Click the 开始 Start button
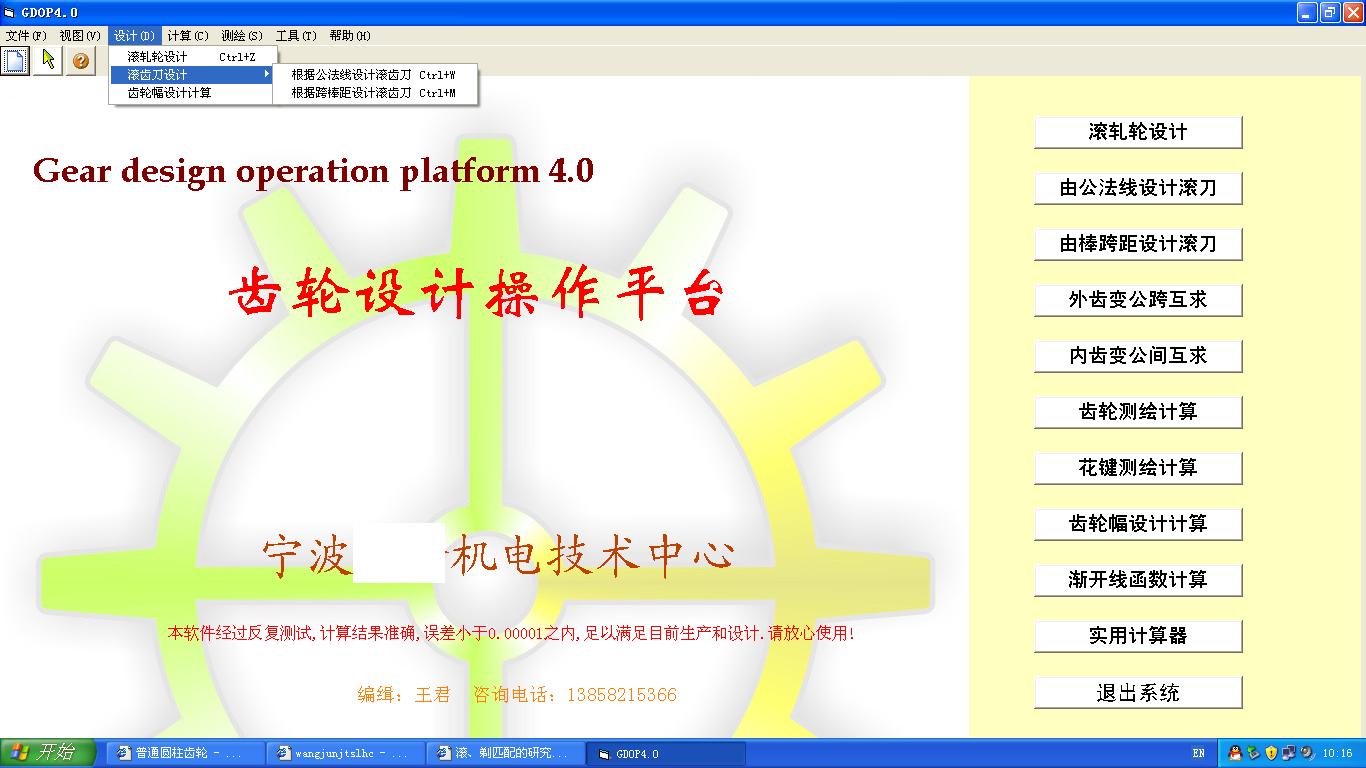Image resolution: width=1366 pixels, height=768 pixels. tap(48, 753)
